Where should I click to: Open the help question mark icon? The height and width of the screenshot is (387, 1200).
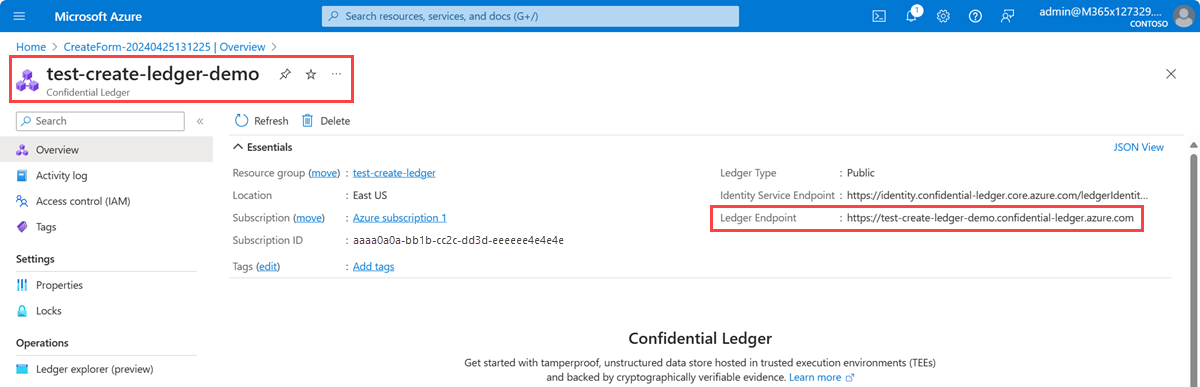(976, 16)
